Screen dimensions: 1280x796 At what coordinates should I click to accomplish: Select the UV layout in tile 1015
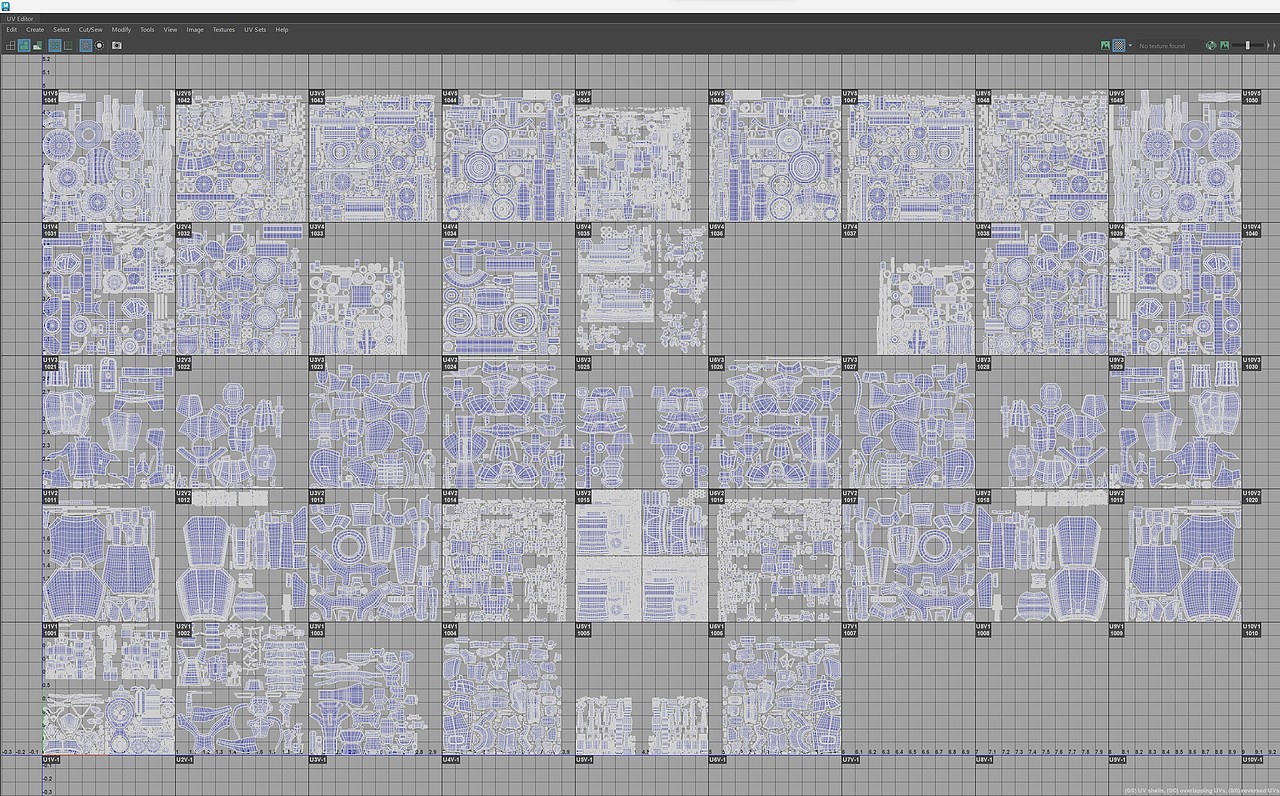click(642, 556)
